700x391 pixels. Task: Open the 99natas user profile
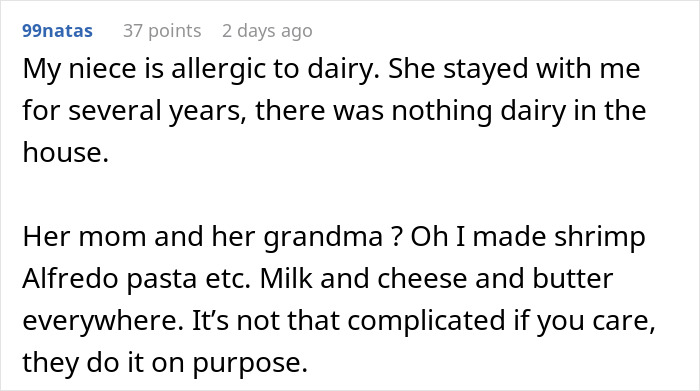coord(57,31)
